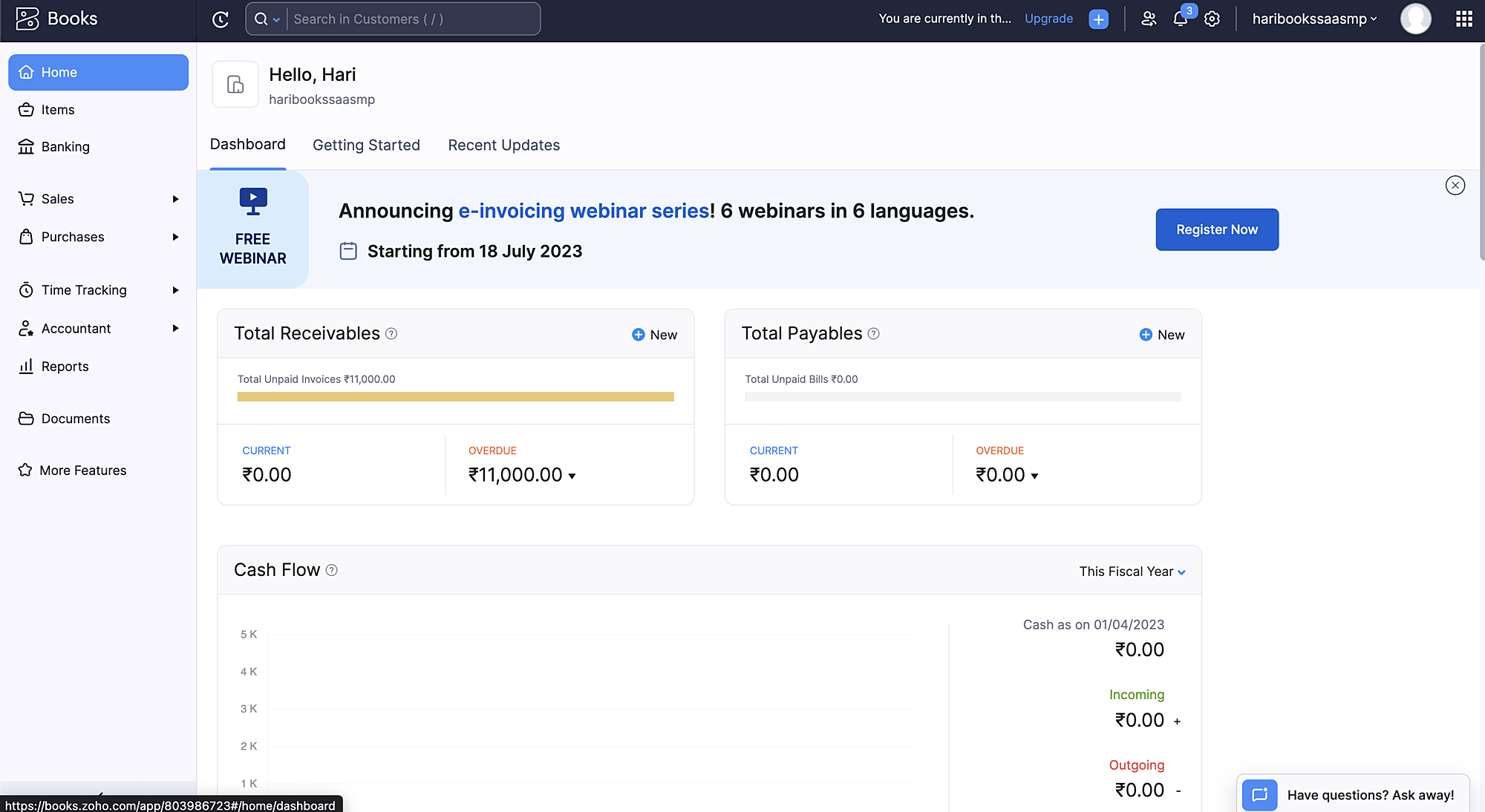Click the quick create plus icon
The width and height of the screenshot is (1485, 812).
point(1098,19)
